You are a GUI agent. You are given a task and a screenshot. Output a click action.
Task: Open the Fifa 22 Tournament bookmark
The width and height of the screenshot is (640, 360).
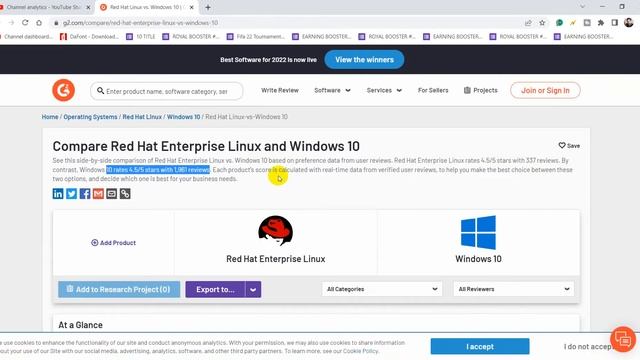pyautogui.click(x=256, y=37)
